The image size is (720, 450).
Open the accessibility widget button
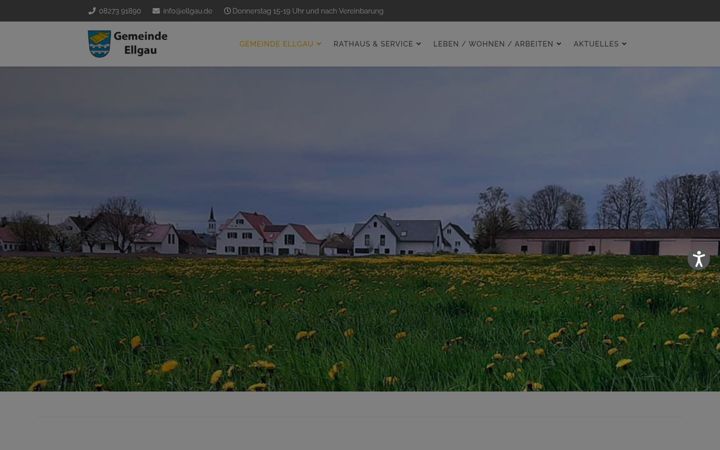[x=698, y=259]
